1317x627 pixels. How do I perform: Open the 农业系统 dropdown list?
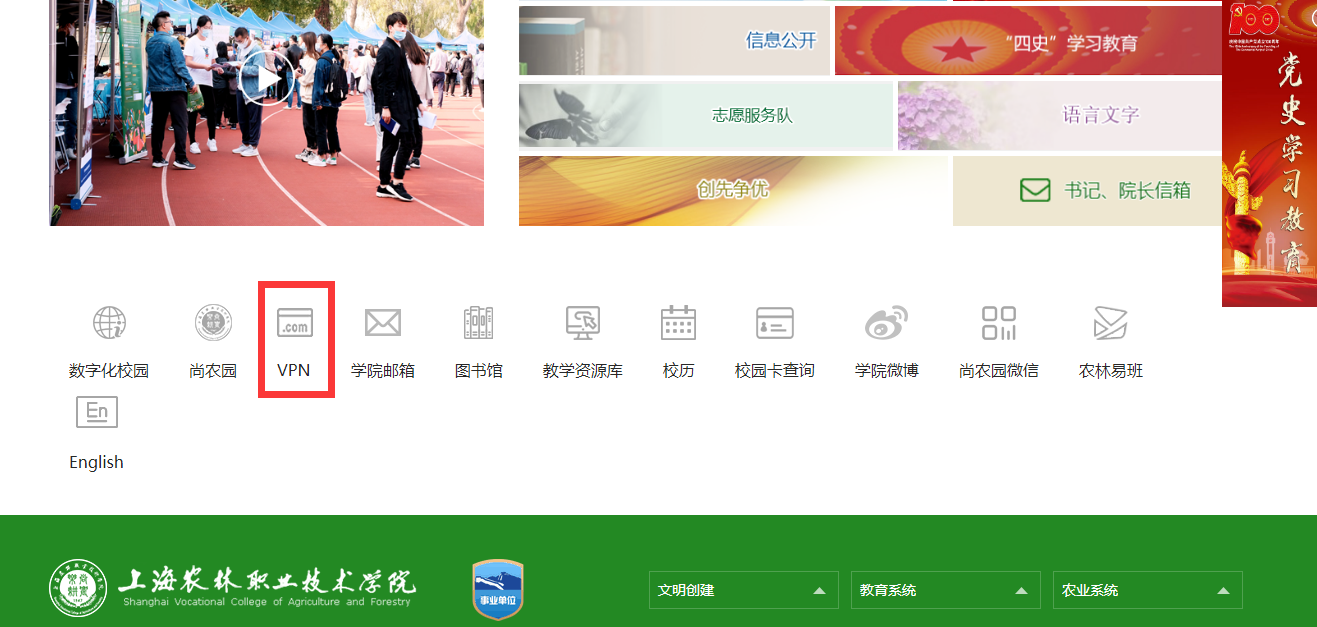[1147, 590]
